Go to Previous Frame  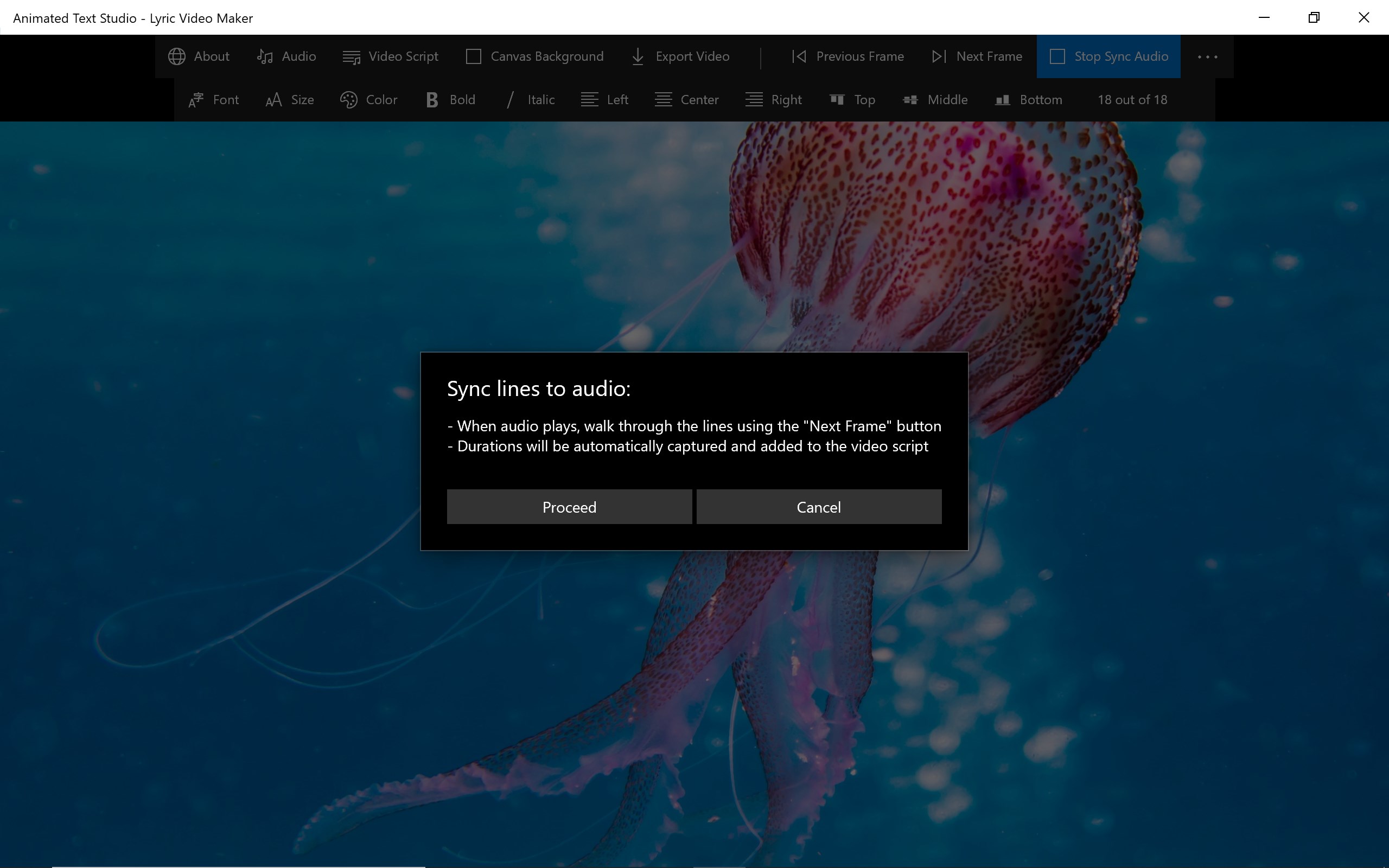848,56
